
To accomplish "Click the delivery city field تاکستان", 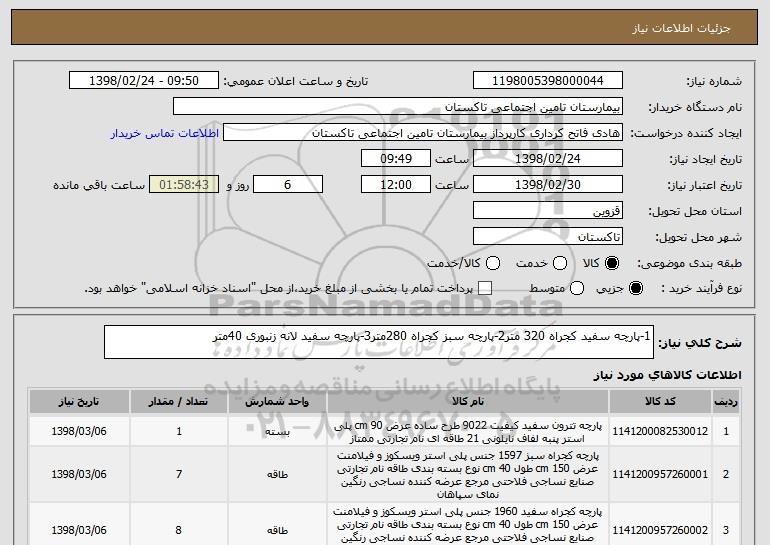I will click(x=548, y=237).
